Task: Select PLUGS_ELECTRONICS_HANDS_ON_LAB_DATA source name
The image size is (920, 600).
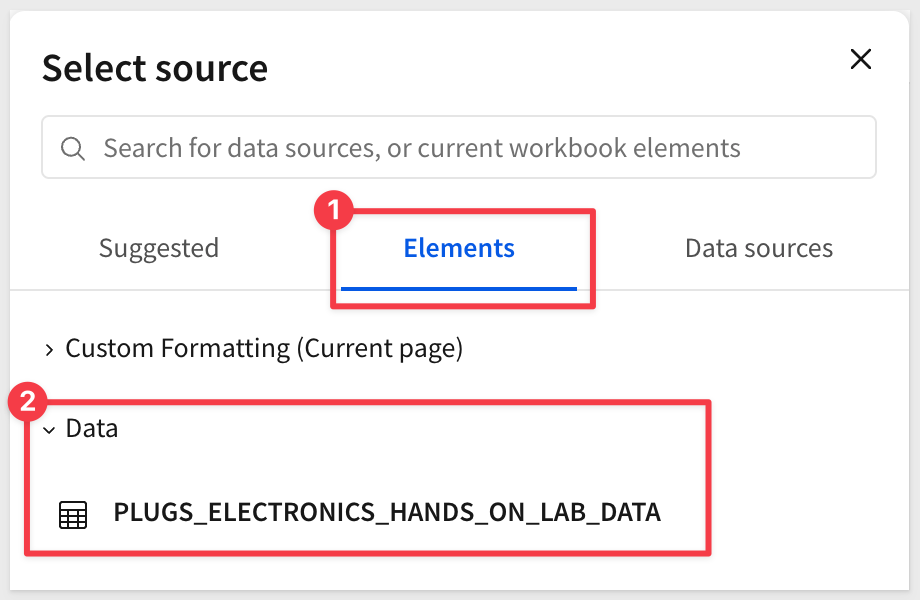Action: pyautogui.click(x=387, y=513)
